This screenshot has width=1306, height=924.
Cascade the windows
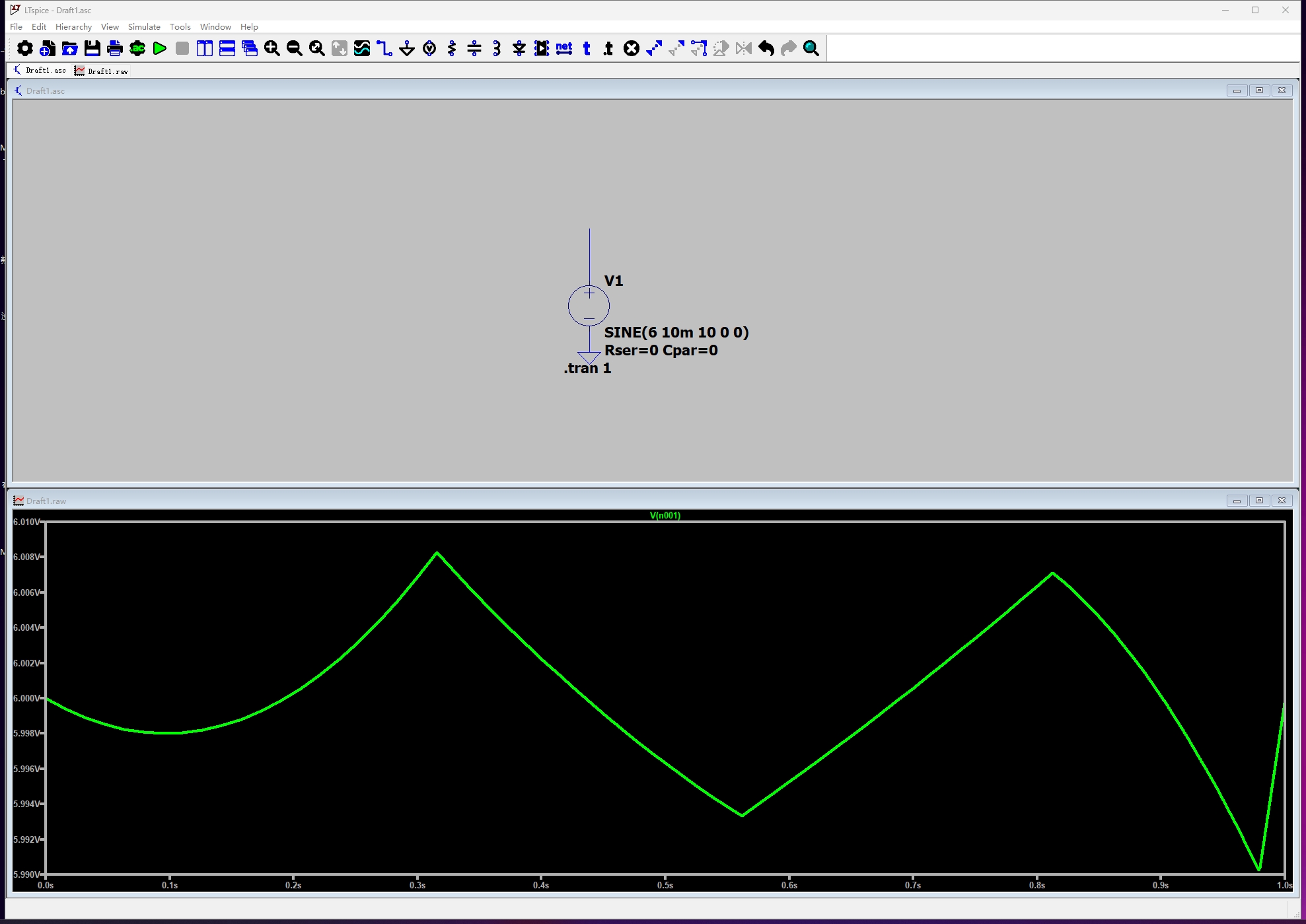249,48
